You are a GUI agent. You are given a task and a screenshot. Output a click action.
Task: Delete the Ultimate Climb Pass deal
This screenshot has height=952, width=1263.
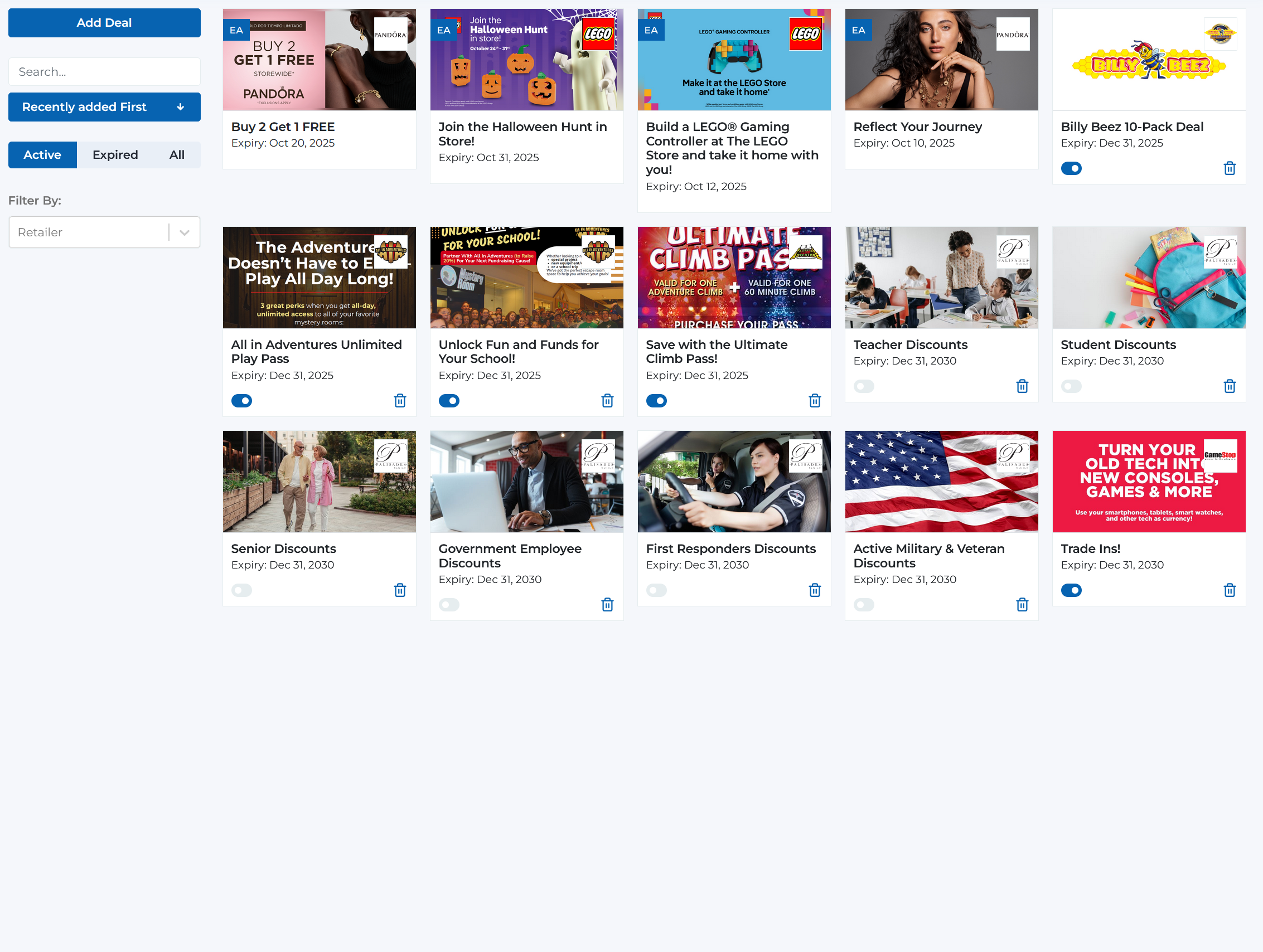[815, 400]
